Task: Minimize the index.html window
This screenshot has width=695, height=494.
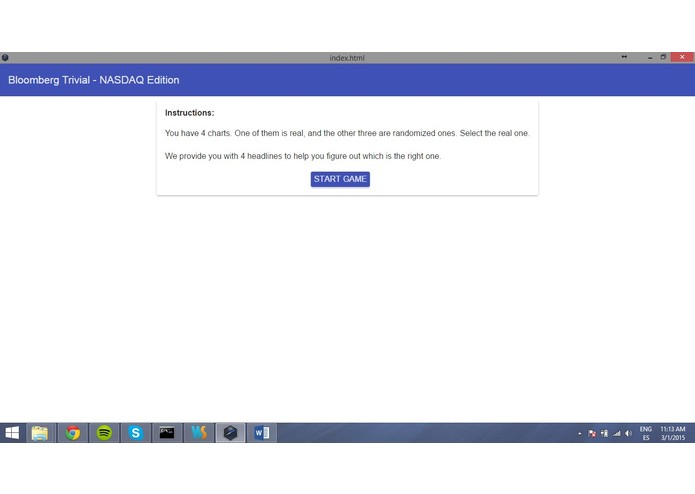Action: click(x=650, y=57)
